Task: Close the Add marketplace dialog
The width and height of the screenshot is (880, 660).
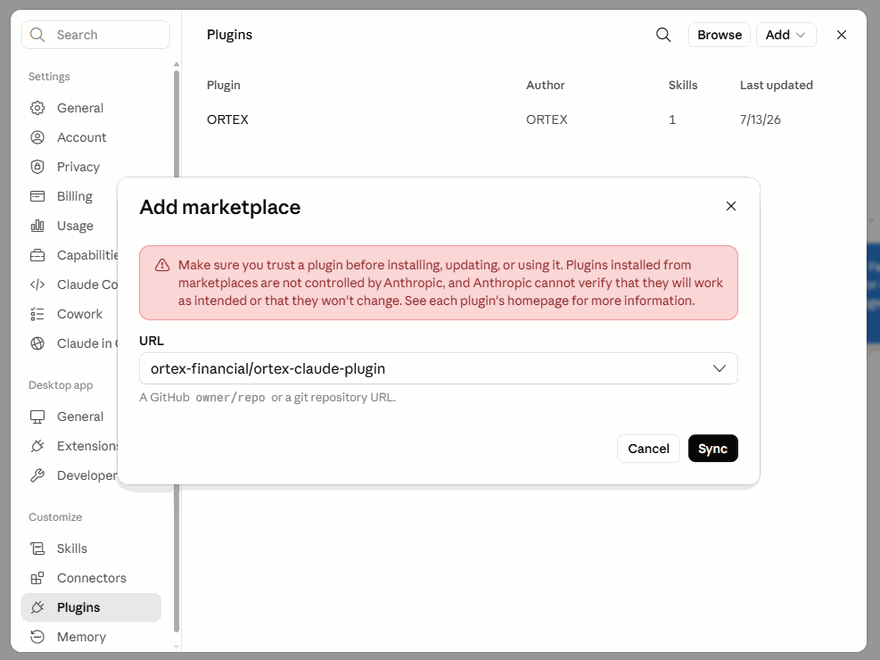Action: (731, 206)
